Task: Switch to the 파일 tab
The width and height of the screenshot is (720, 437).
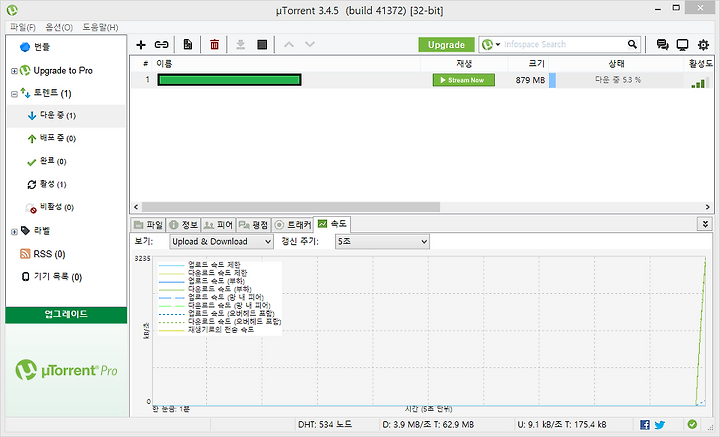Action: pyautogui.click(x=148, y=225)
